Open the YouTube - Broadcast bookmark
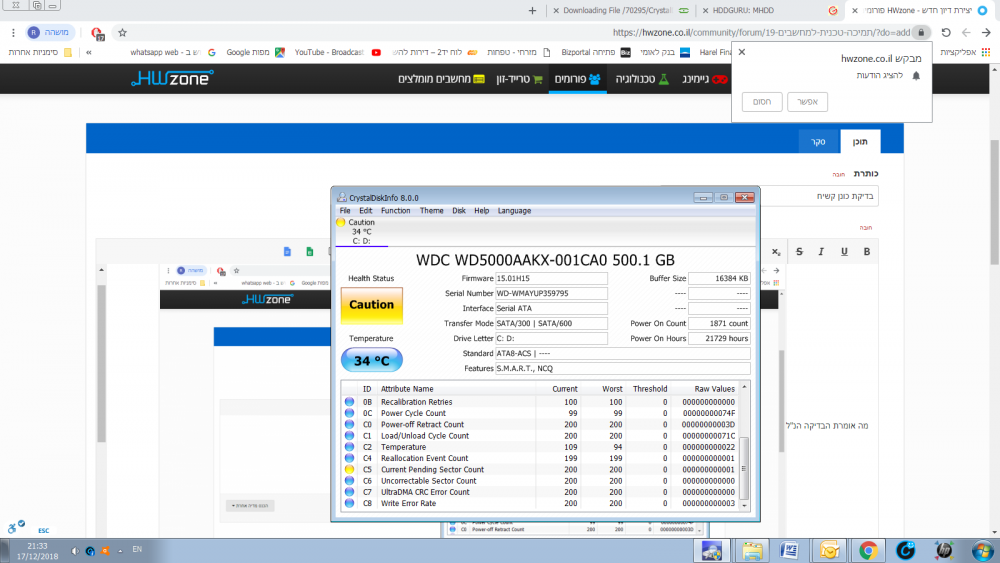This screenshot has height=563, width=1000. (x=337, y=52)
